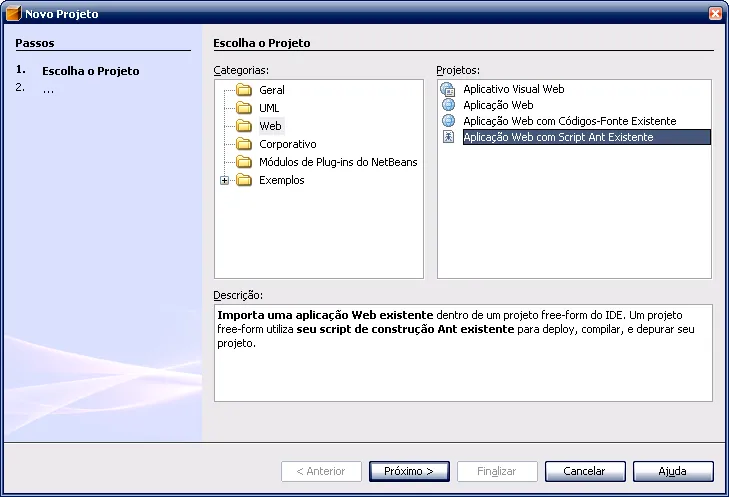Open help with the Ajuda button
The image size is (729, 497).
[673, 471]
